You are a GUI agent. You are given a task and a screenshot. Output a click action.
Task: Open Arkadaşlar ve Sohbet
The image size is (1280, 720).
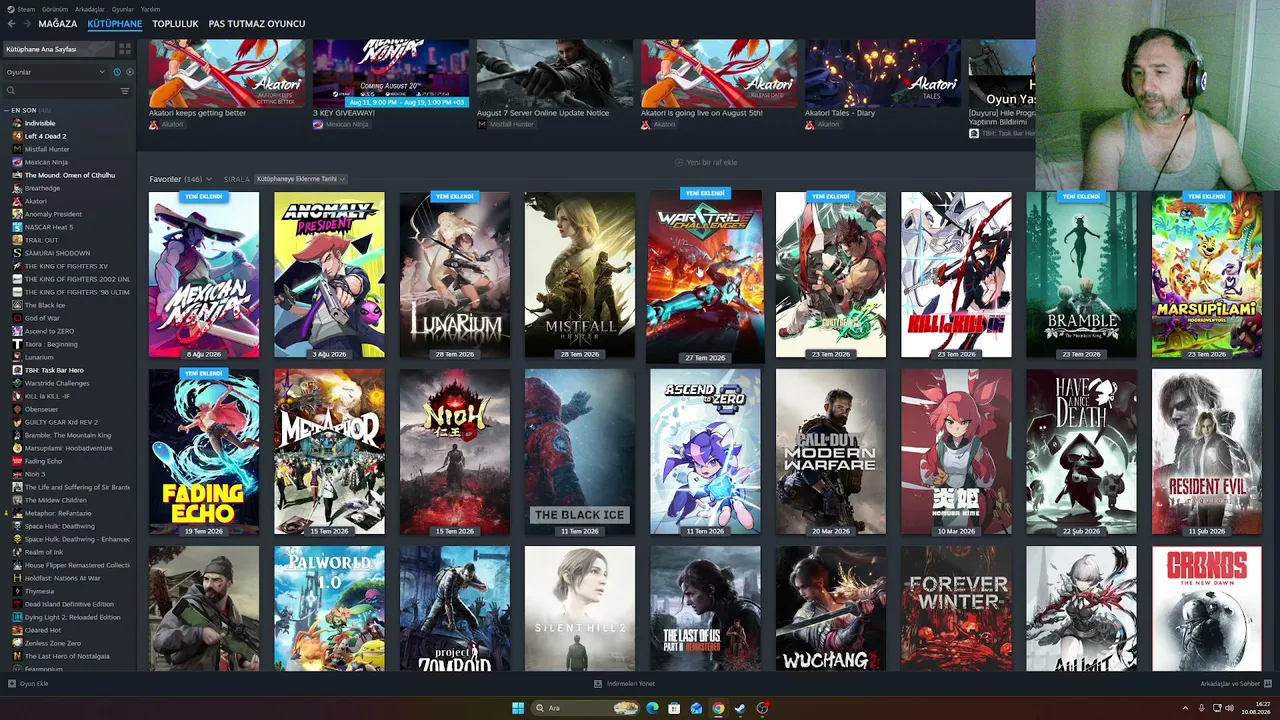click(1235, 684)
